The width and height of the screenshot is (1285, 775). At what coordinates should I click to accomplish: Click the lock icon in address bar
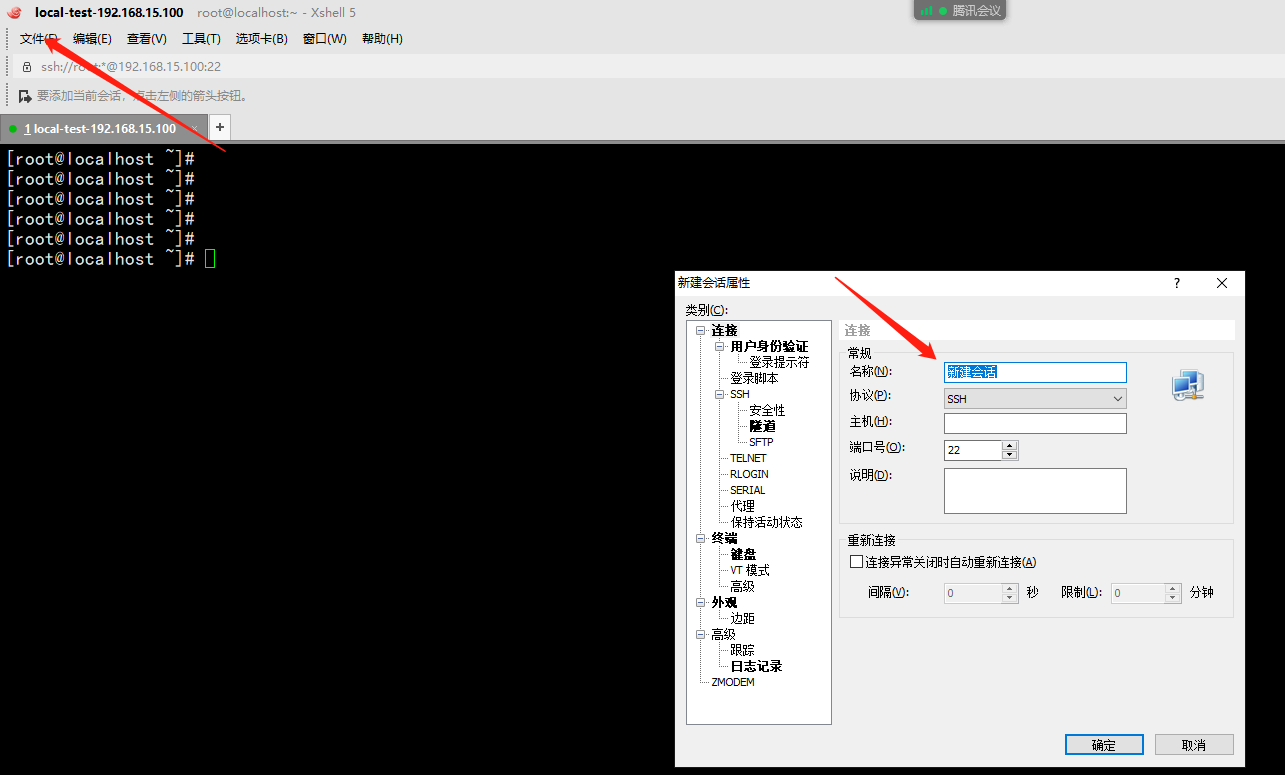tap(27, 67)
